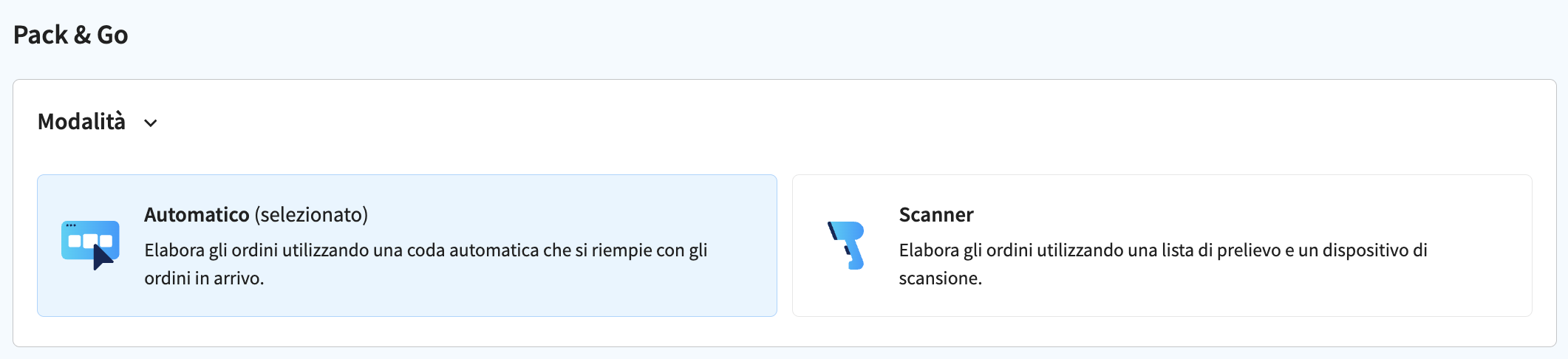Select the Automatico mode card
The height and width of the screenshot is (359, 1568).
tap(407, 246)
